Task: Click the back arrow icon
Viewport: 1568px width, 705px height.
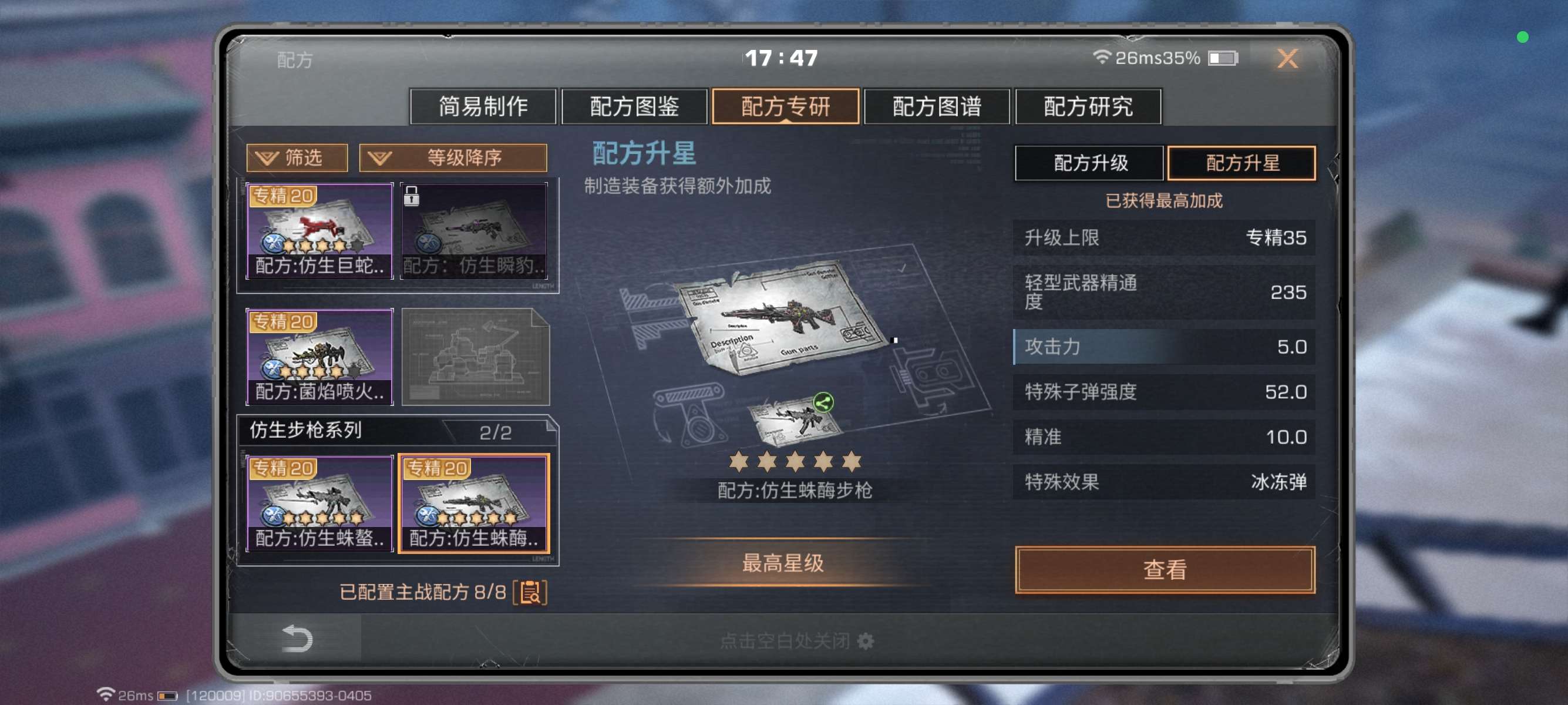Action: pyautogui.click(x=298, y=638)
